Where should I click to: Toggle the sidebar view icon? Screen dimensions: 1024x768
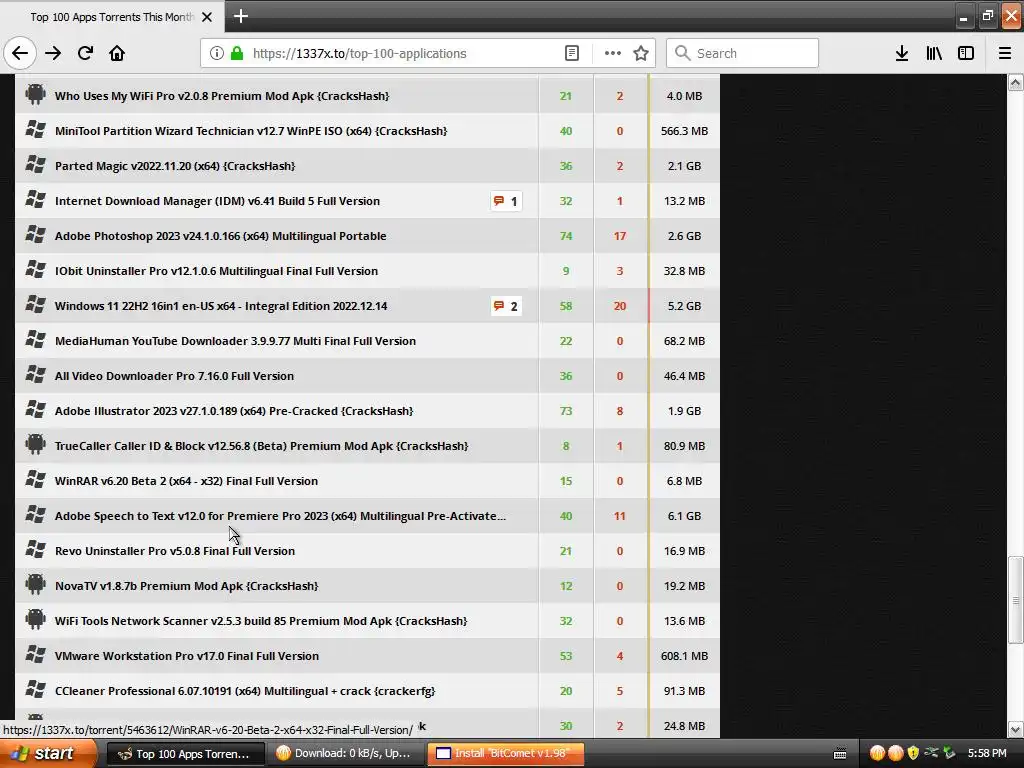966,53
